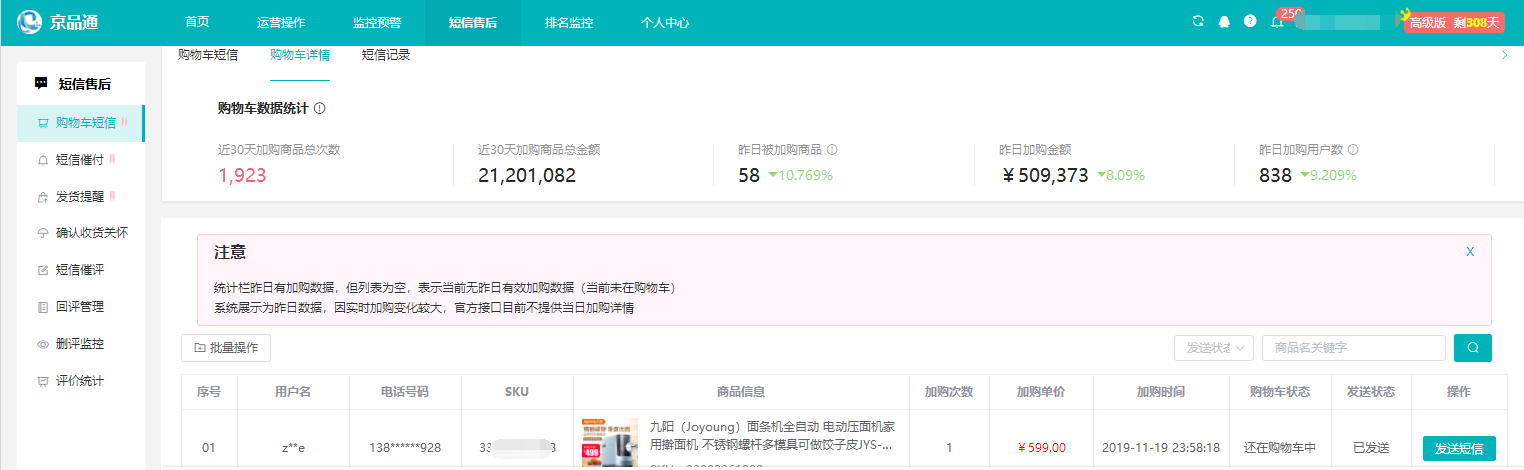Open 短信催付 in the sidebar
Viewport: 1524px width, 470px height.
80,160
